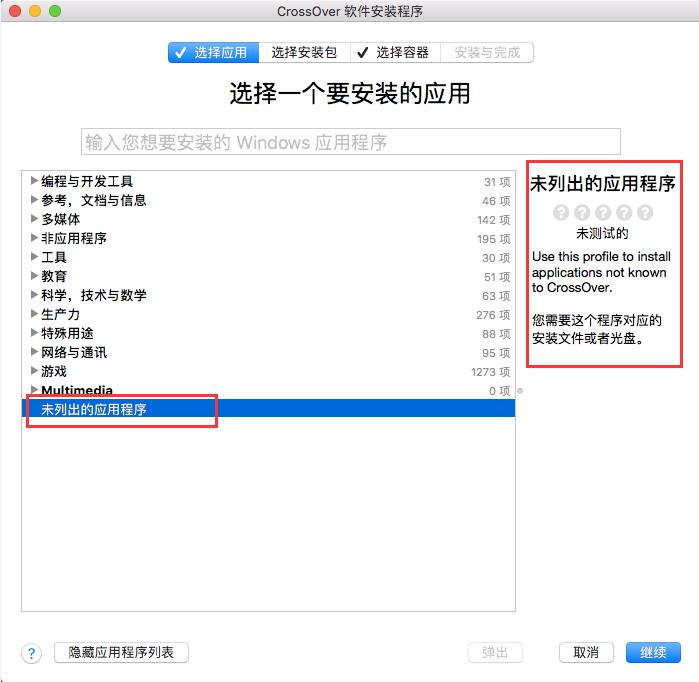699x682 pixels.
Task: Expand the 教育 category
Action: (x=34, y=275)
